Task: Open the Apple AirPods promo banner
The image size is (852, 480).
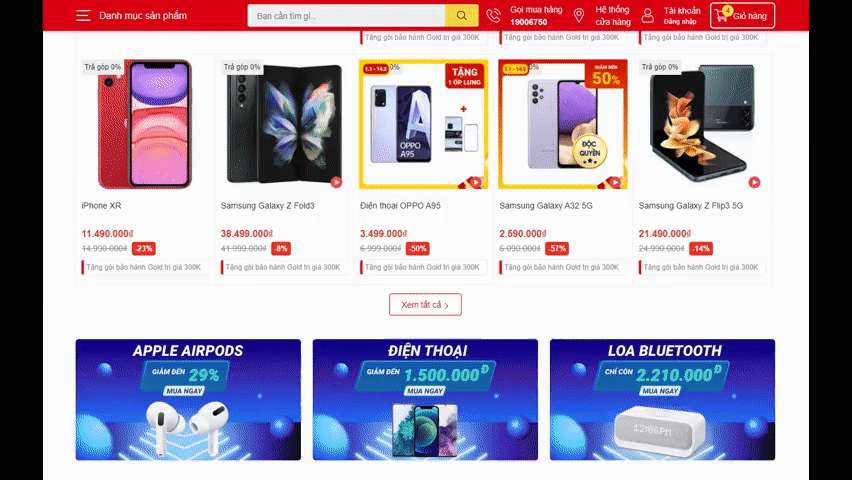Action: (188, 400)
